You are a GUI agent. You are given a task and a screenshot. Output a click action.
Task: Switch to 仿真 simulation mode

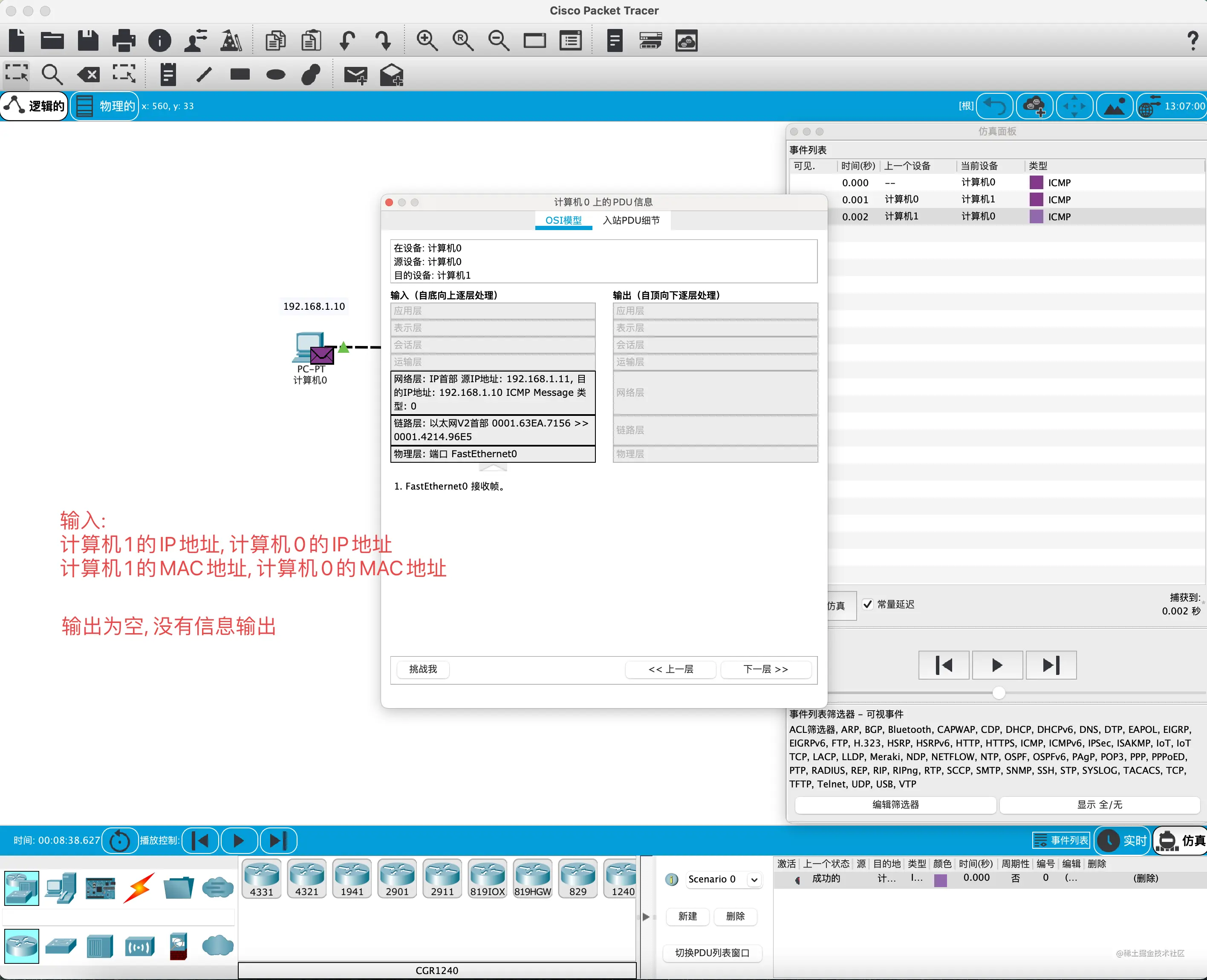click(1181, 841)
